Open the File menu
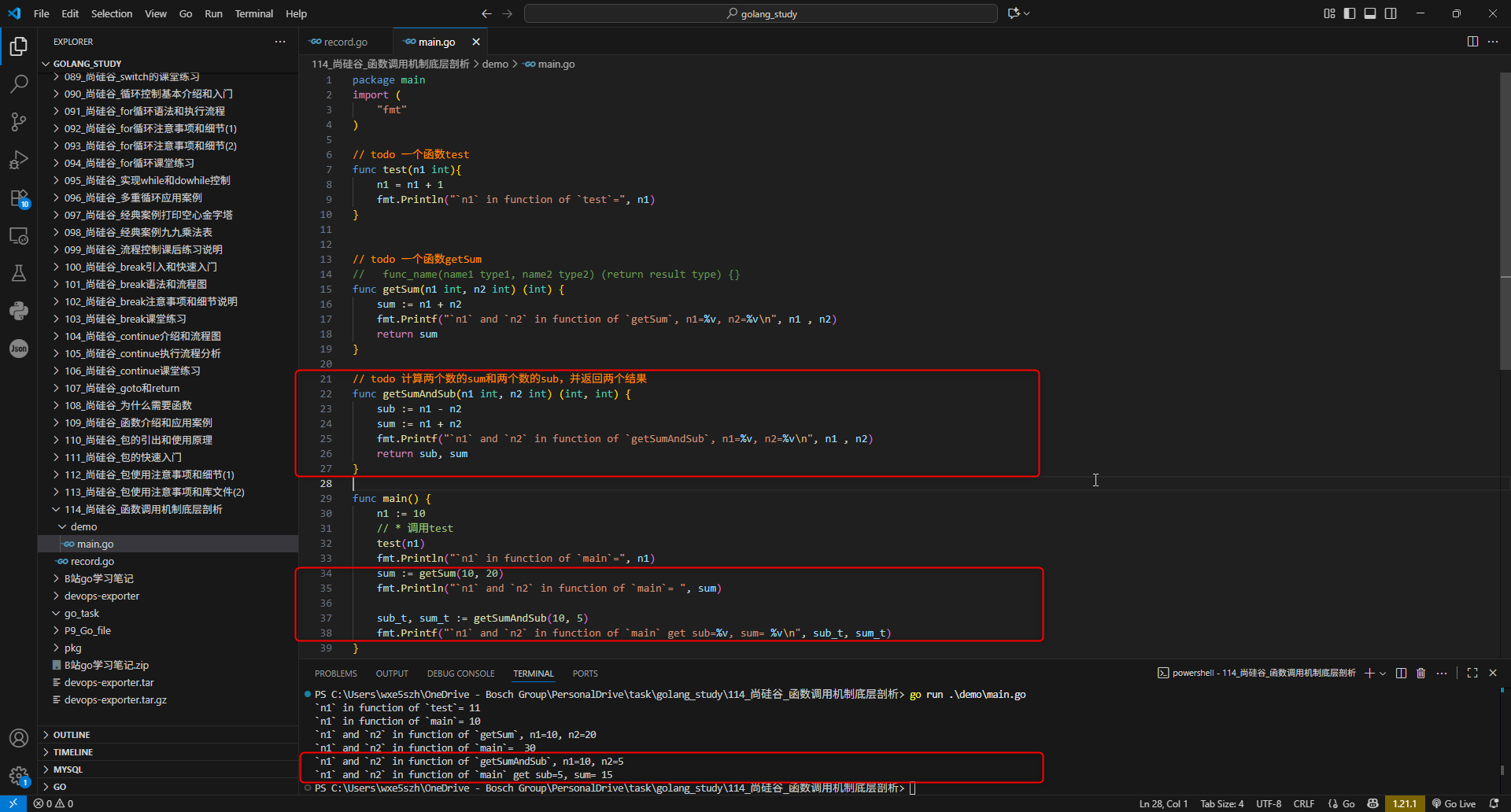This screenshot has height=812, width=1511. 42,13
